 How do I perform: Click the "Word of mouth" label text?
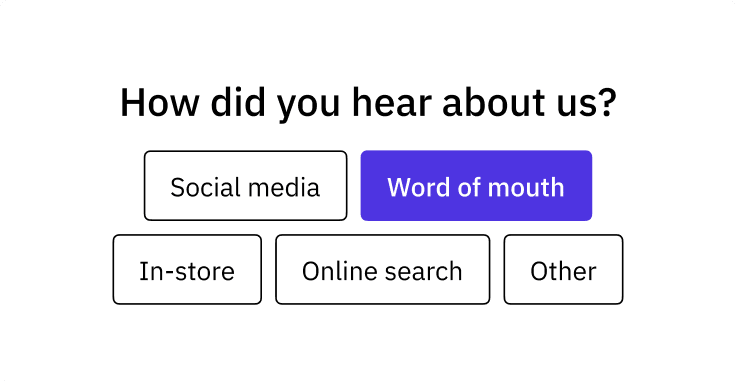(475, 187)
